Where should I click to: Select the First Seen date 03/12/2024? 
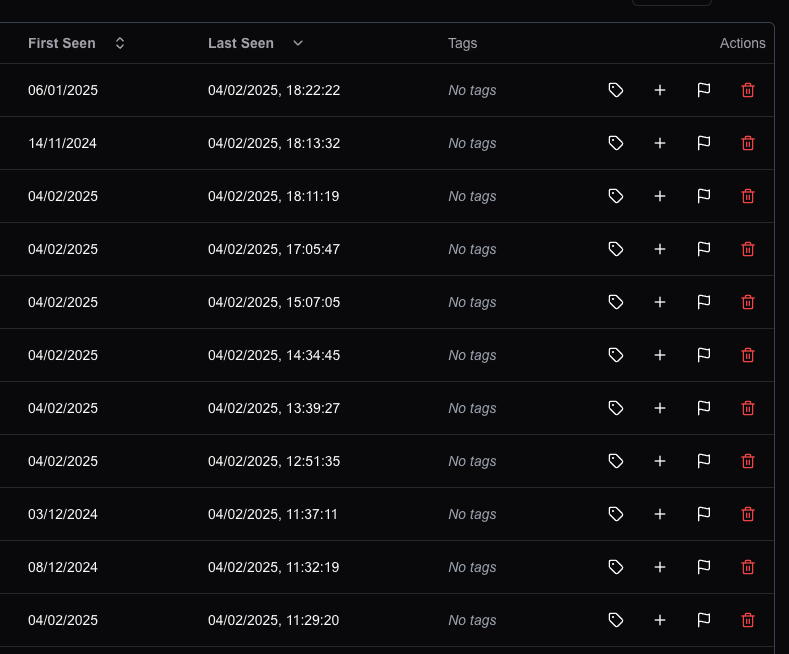[63, 514]
